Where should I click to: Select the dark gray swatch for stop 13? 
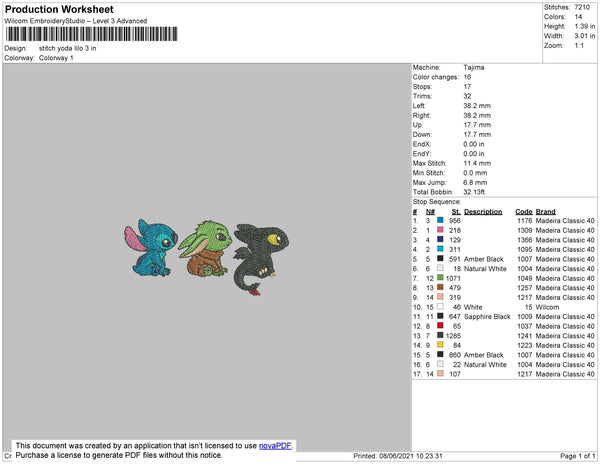tap(440, 335)
